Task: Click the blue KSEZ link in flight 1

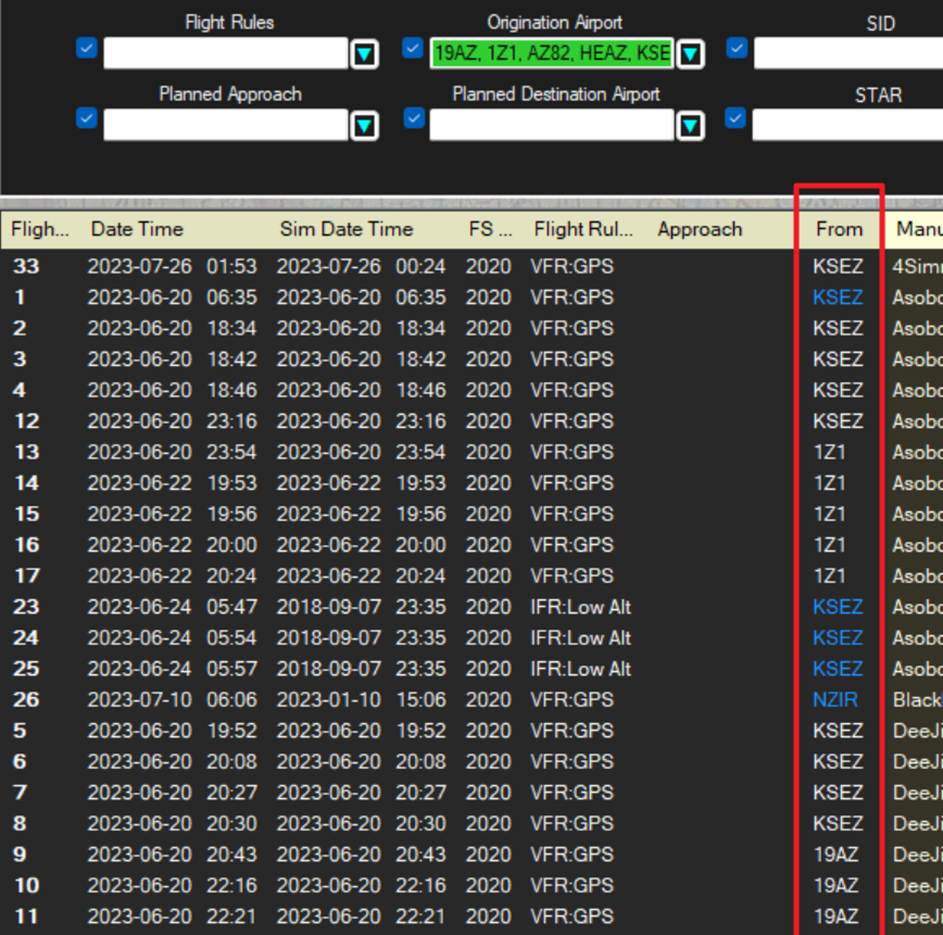Action: [x=837, y=297]
